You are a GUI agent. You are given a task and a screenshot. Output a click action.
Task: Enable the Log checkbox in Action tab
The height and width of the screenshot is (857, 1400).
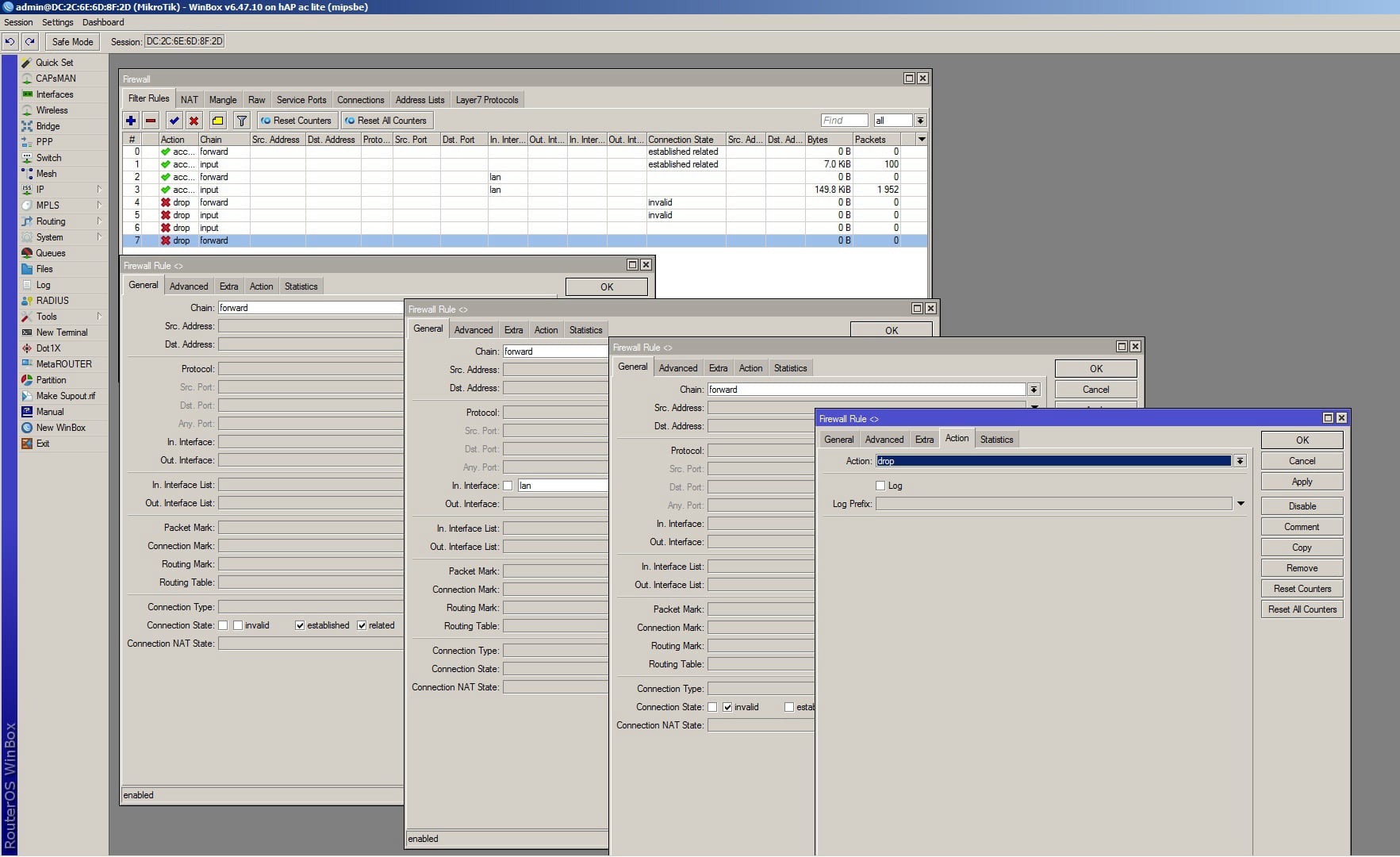(880, 486)
